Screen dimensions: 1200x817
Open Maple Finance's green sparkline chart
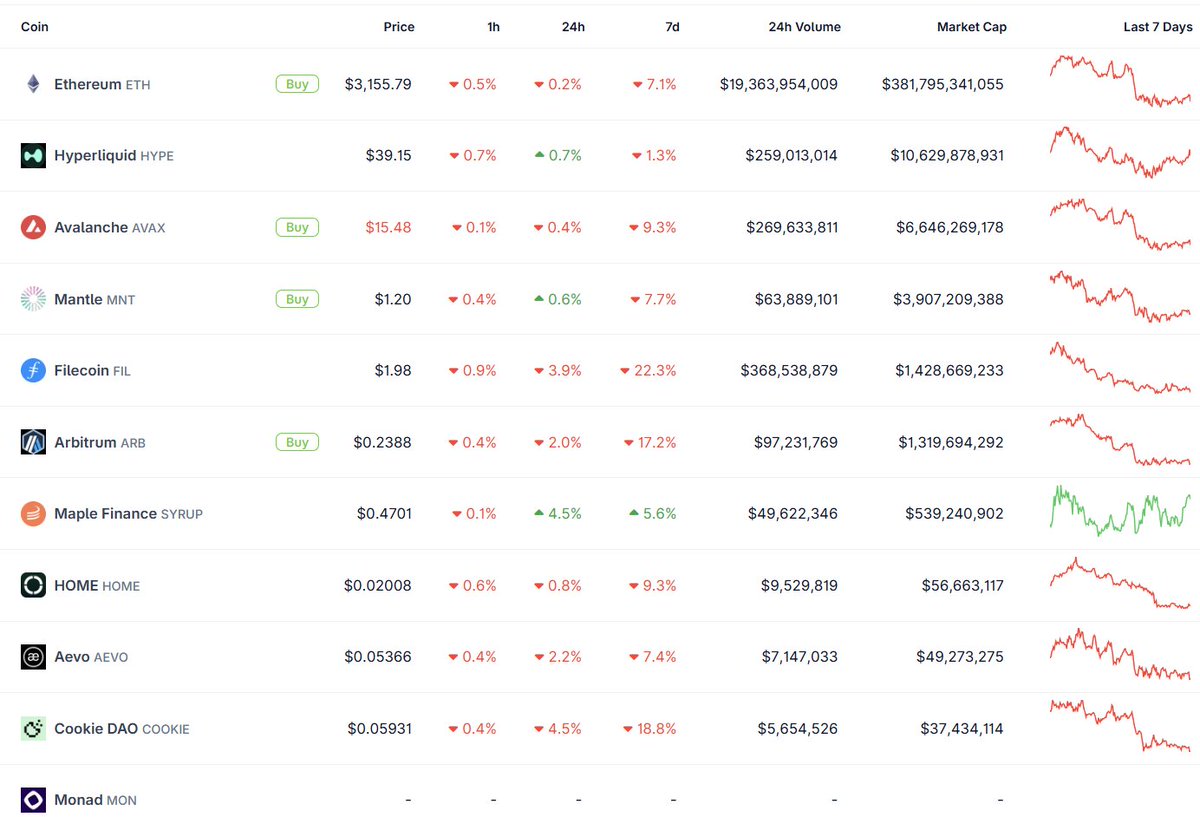[x=1120, y=510]
